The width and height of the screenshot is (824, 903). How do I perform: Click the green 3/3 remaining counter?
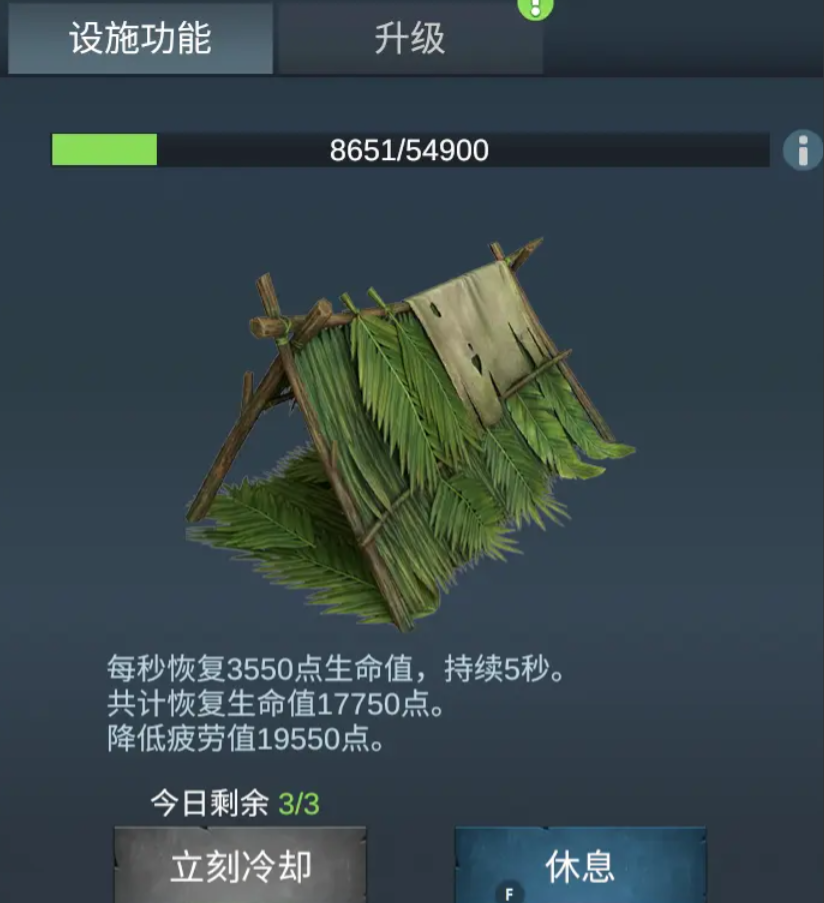[x=299, y=804]
